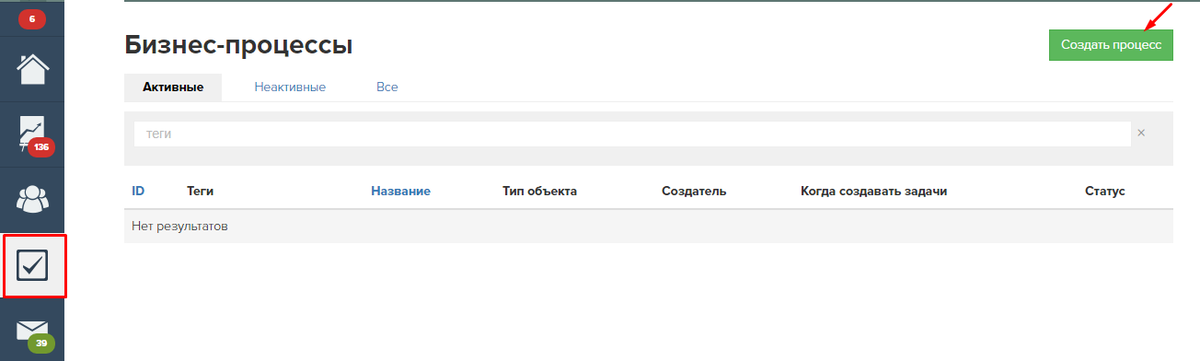This screenshot has width=1200, height=361.
Task: Click the Создать процесс button
Action: [x=1110, y=45]
